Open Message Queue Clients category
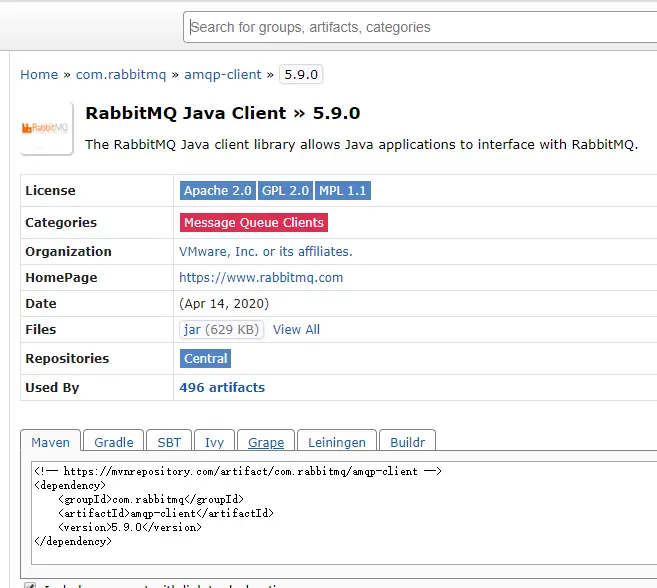The image size is (657, 588). coord(254,223)
